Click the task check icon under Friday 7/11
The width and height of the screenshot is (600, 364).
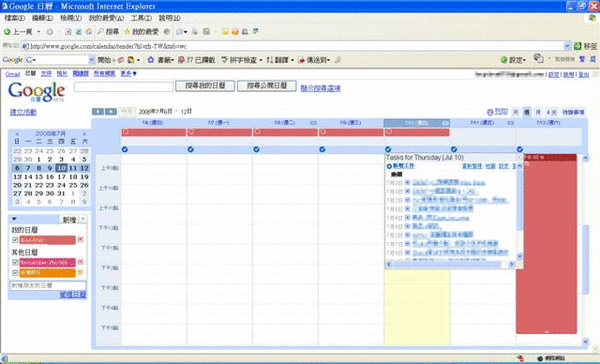[x=454, y=149]
